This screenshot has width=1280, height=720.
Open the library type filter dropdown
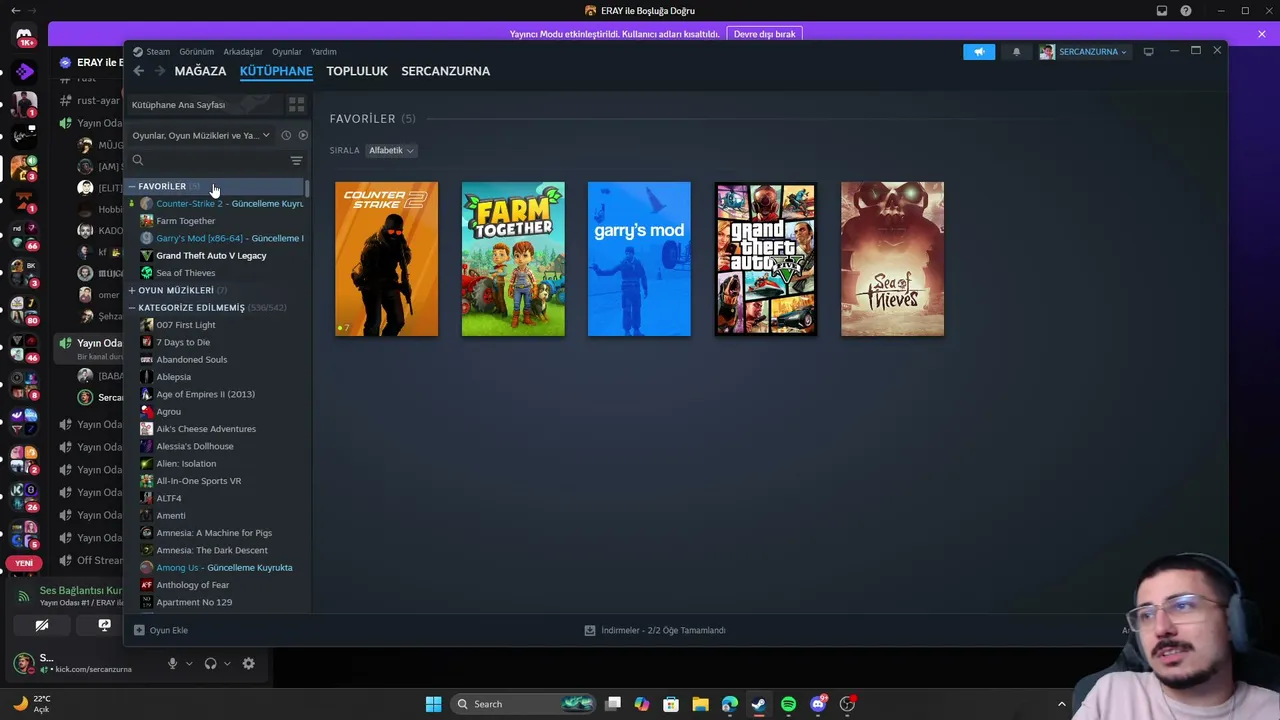point(201,135)
